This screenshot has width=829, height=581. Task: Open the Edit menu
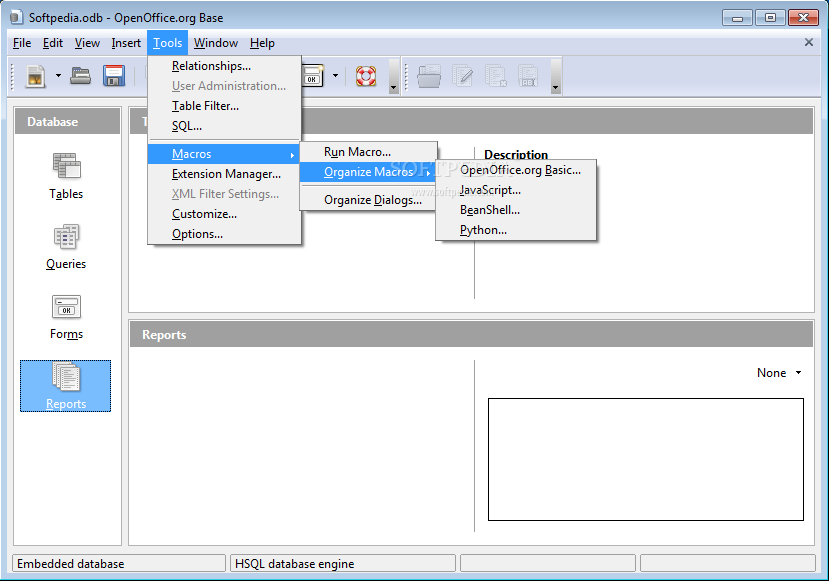click(x=53, y=43)
